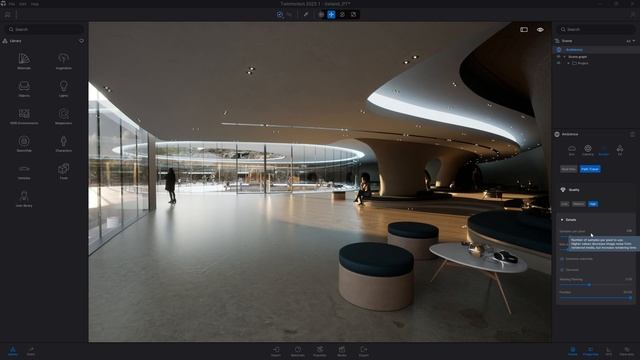Viewport: 640px width, 360px height.
Task: Open the Vegetation library category
Action: click(64, 61)
